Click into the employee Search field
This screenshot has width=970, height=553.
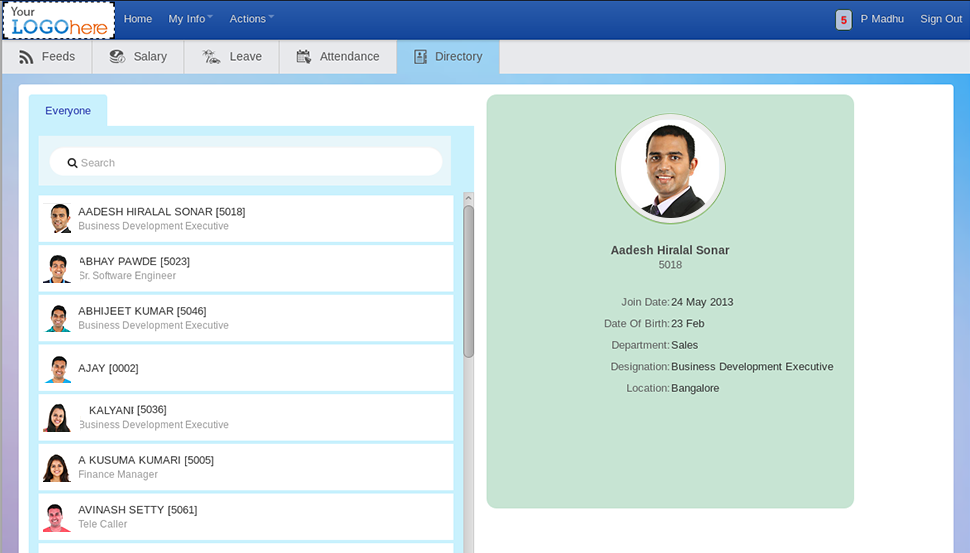tap(246, 163)
